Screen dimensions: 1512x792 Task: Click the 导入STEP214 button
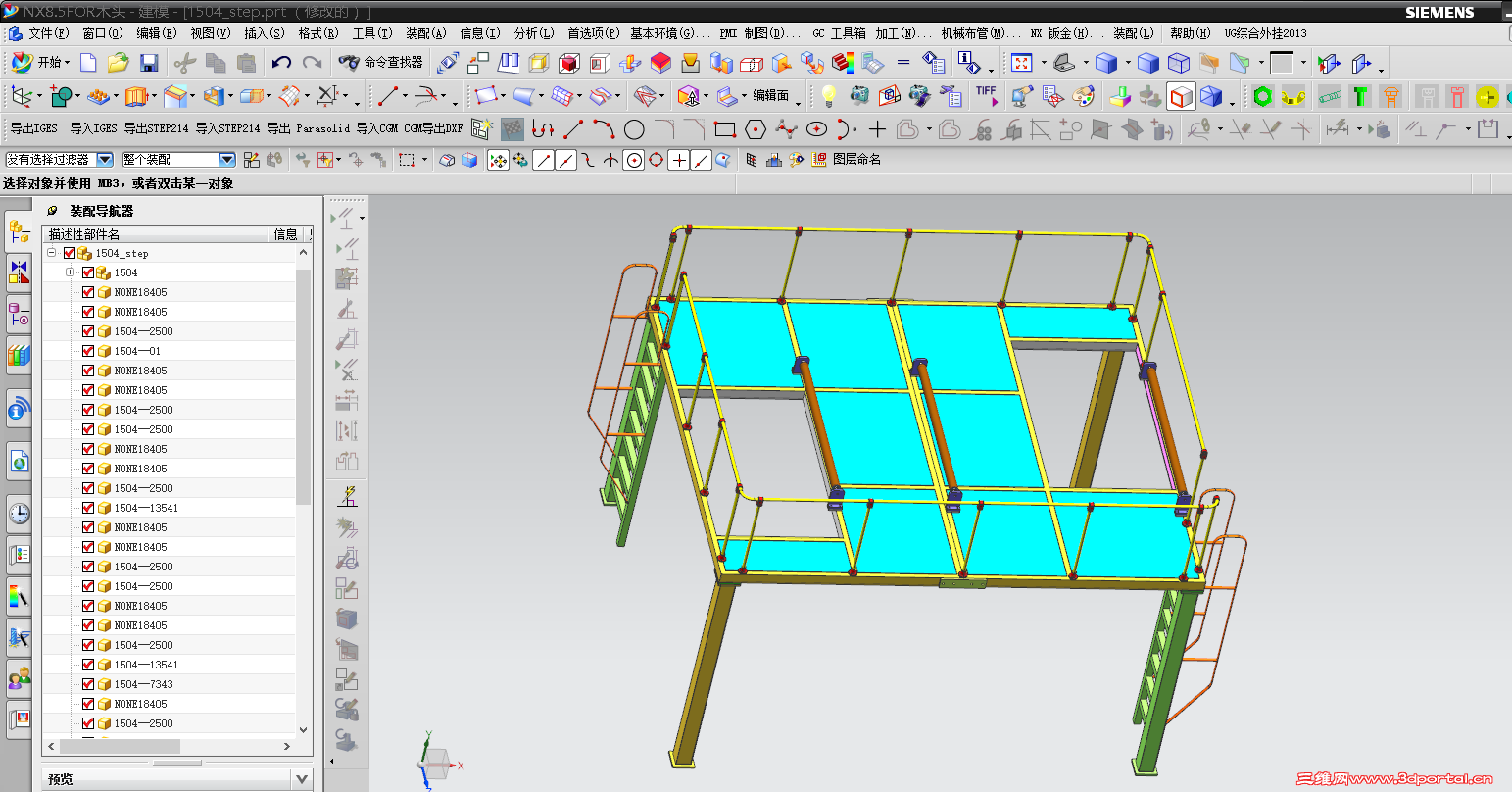[227, 128]
